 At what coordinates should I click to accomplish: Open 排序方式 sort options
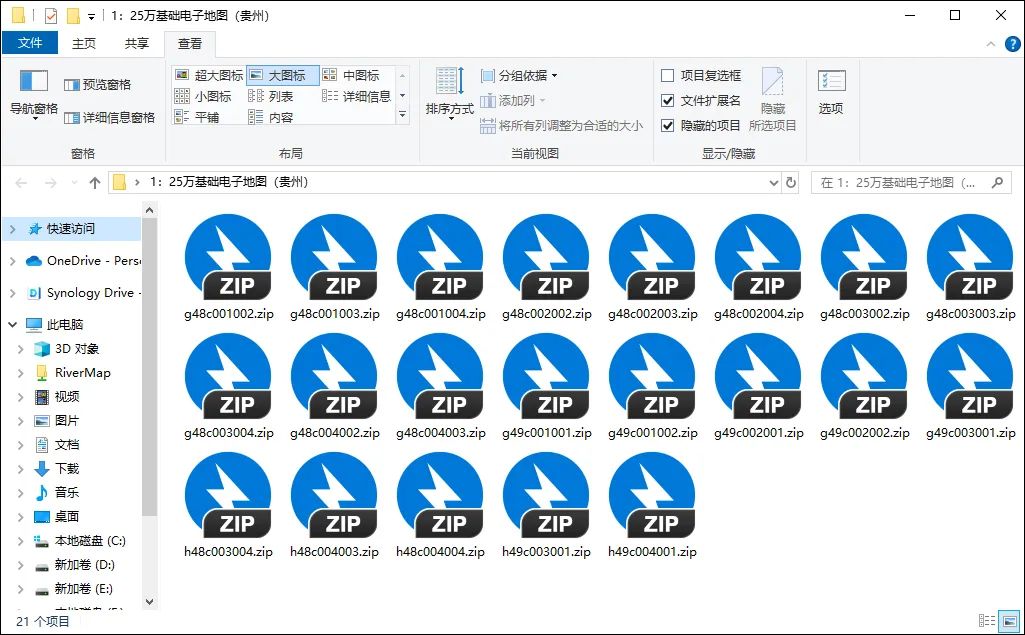pyautogui.click(x=449, y=94)
